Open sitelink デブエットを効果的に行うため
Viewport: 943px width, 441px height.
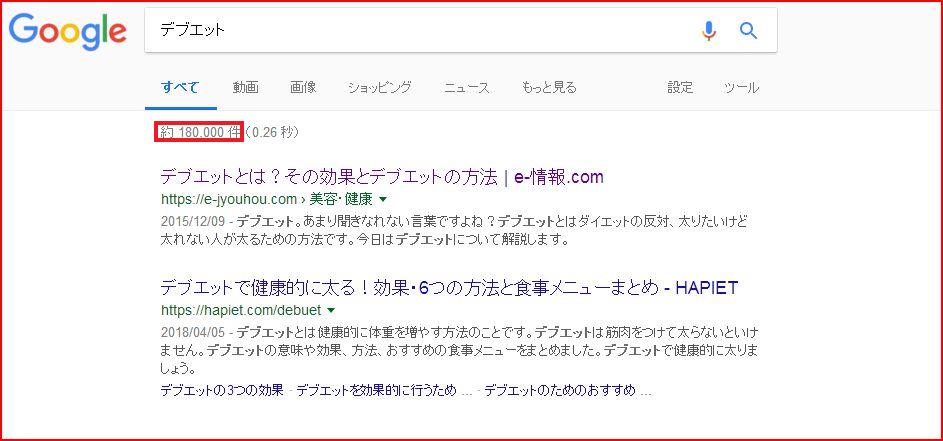click(376, 390)
